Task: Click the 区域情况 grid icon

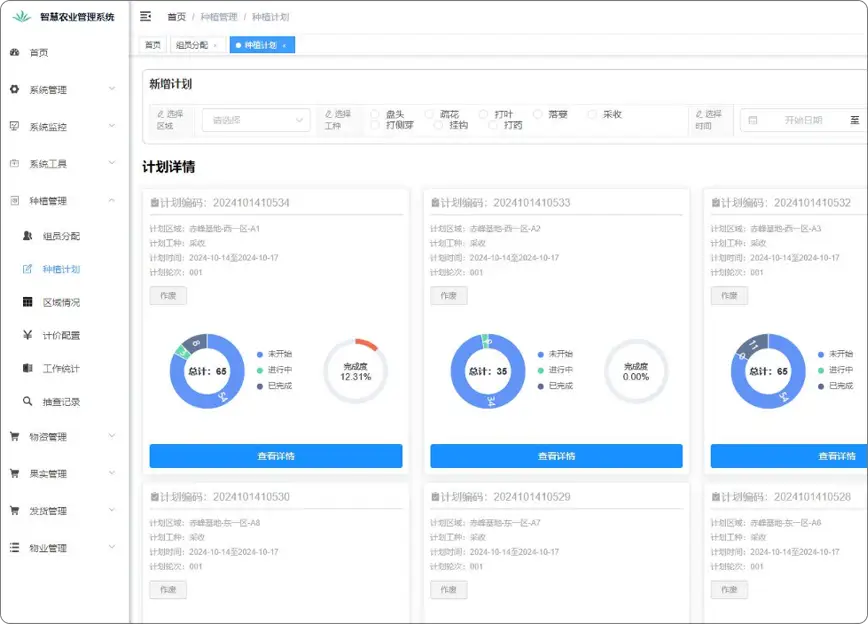Action: (26, 302)
